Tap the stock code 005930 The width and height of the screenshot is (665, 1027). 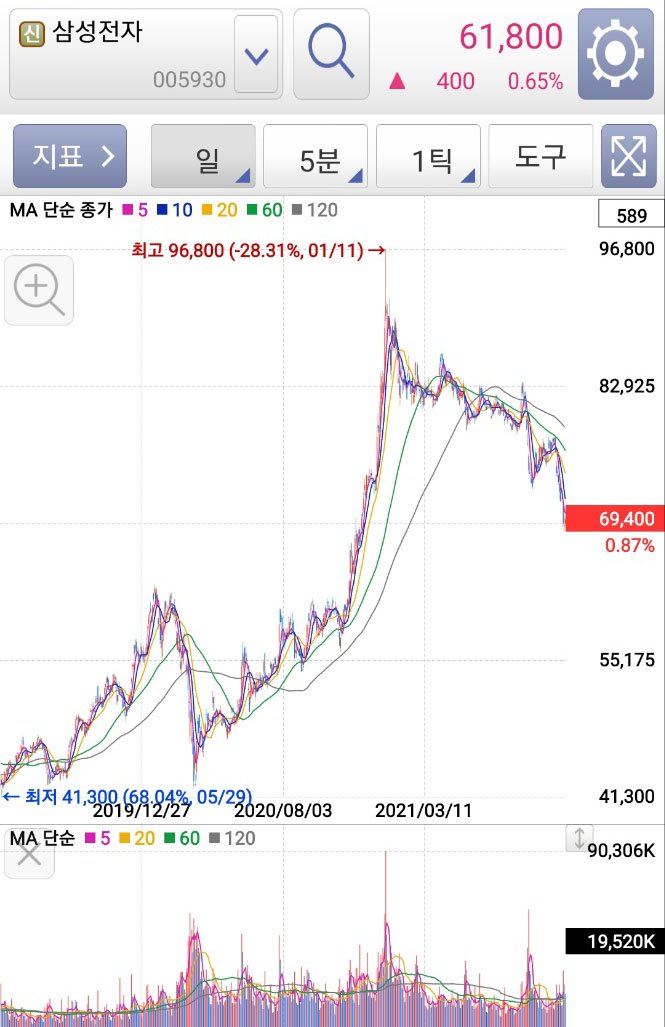point(189,80)
